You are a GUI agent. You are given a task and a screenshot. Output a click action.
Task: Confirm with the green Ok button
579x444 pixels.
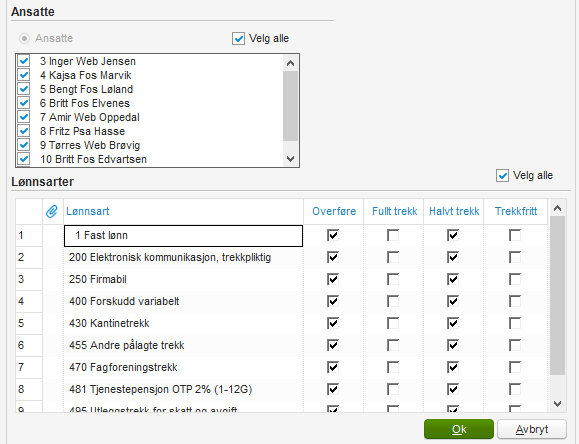coord(459,429)
